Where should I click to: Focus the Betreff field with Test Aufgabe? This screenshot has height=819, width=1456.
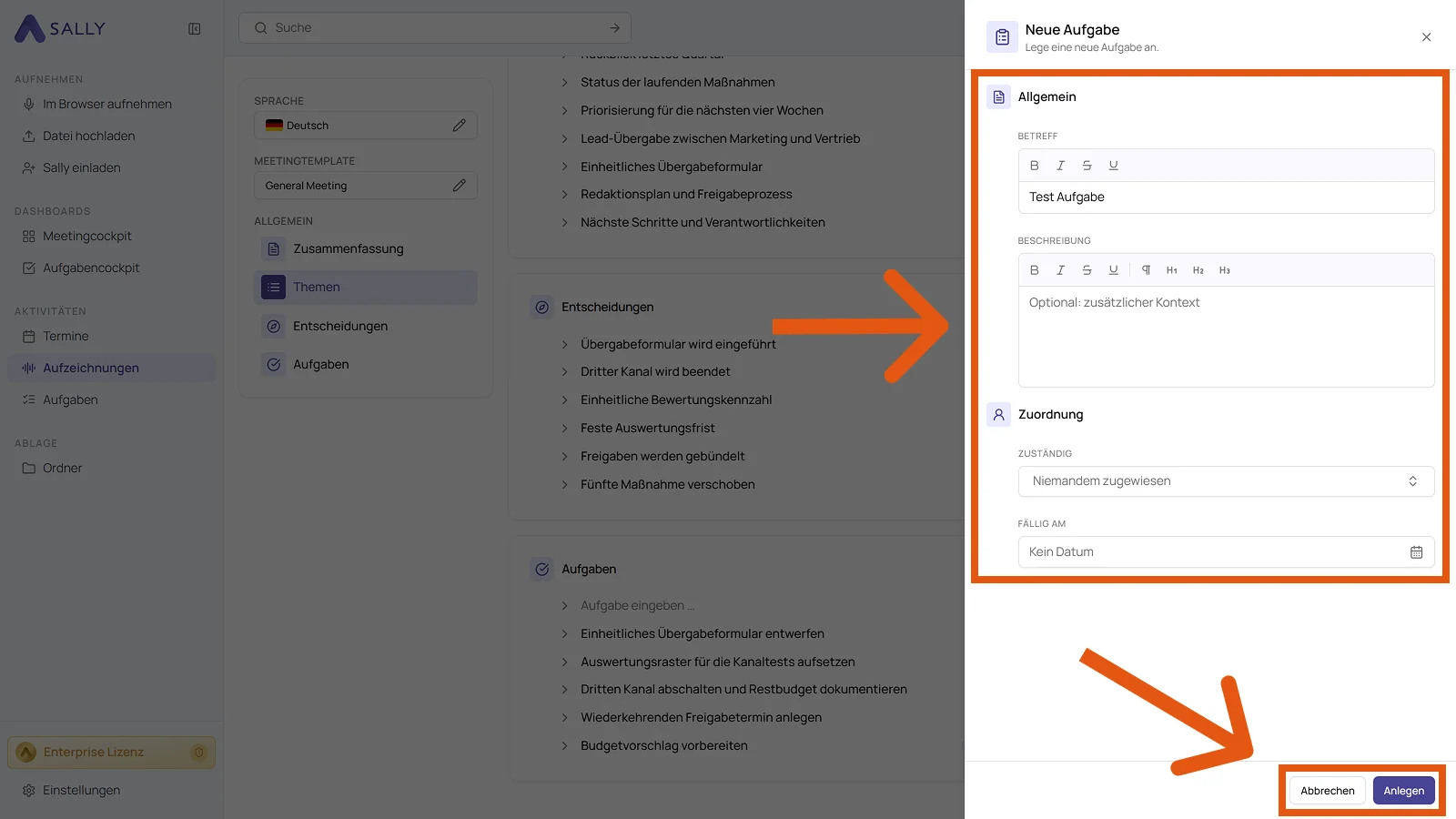[1226, 197]
